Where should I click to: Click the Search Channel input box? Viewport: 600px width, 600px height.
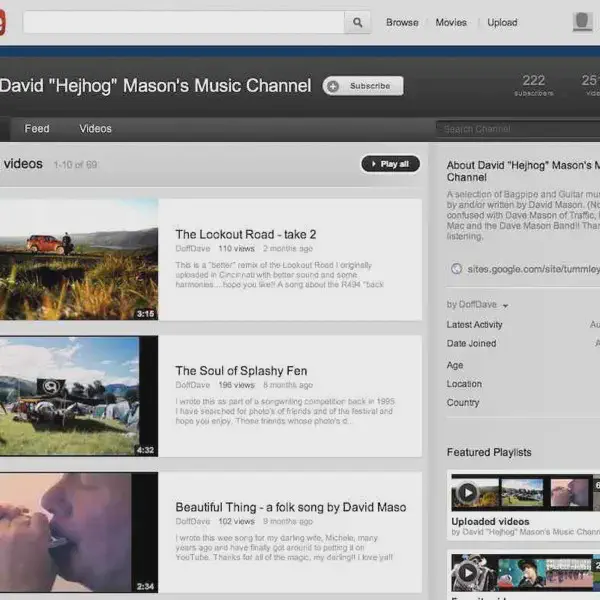[x=517, y=129]
